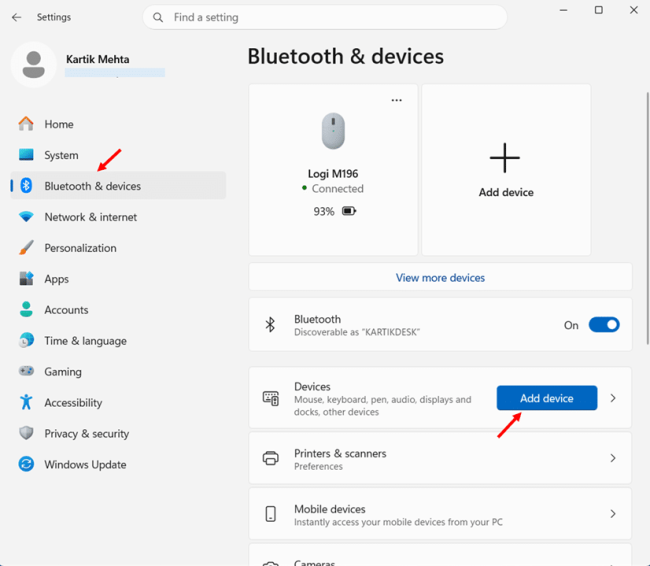Screen dimensions: 650x566
Task: Maximize the Settings window
Action: coord(599,10)
